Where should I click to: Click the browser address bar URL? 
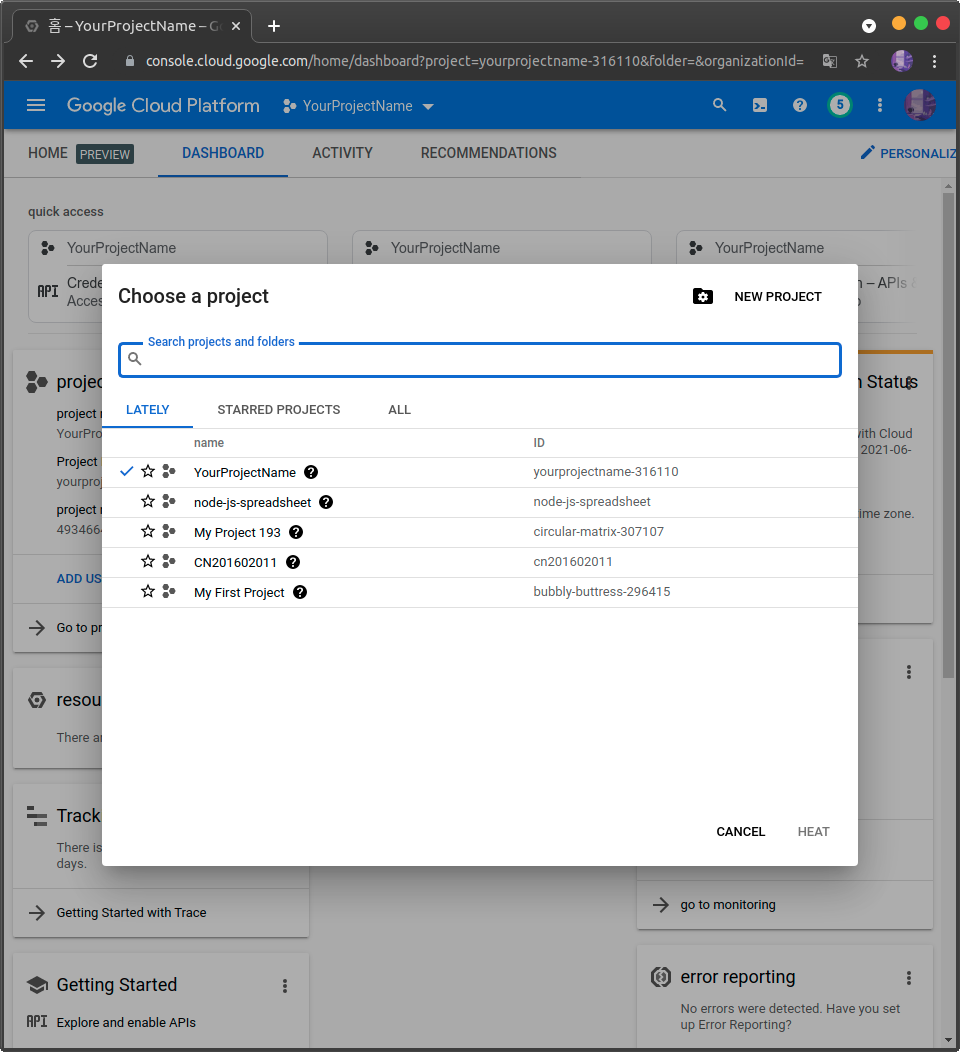pos(474,61)
